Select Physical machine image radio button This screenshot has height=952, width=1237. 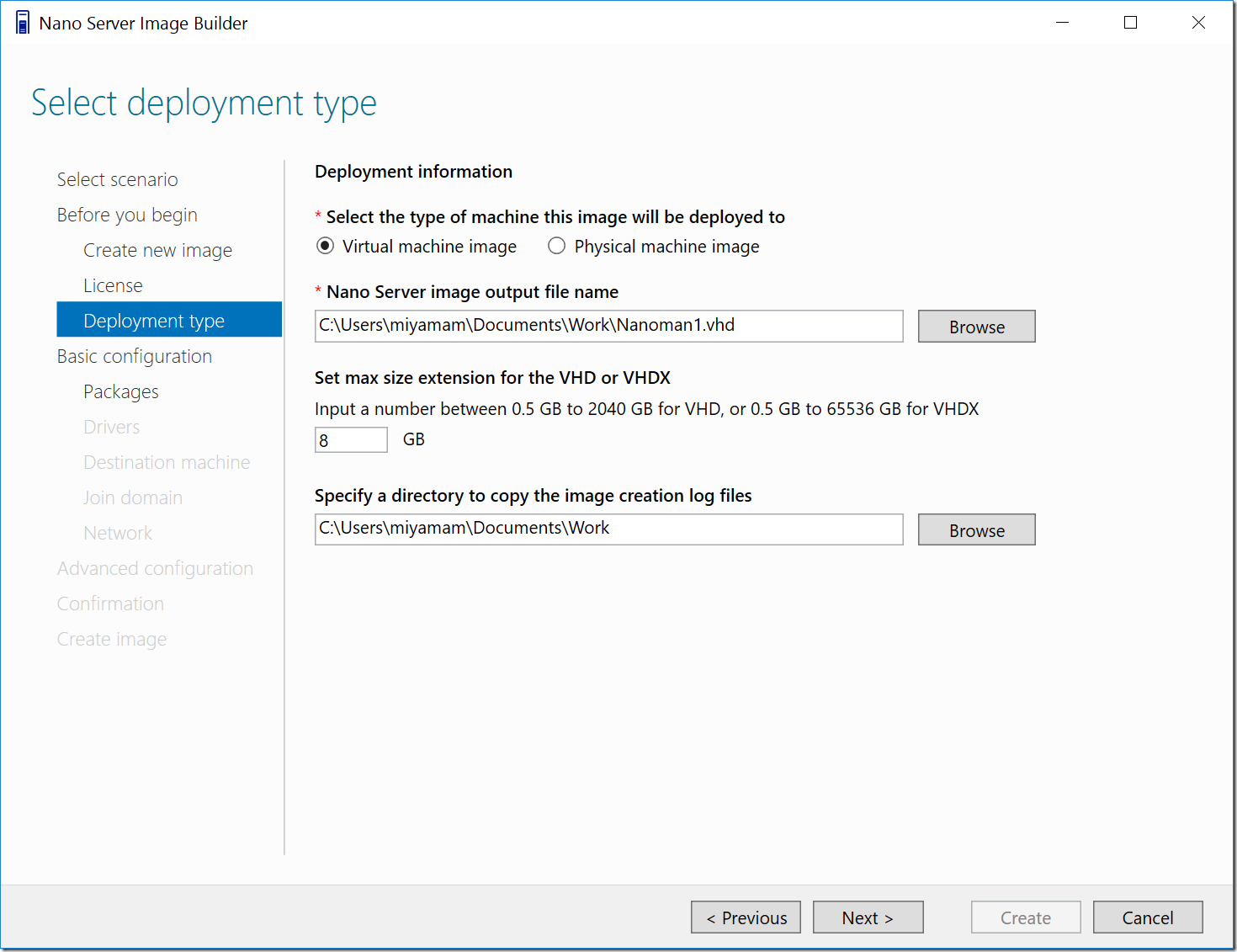(556, 246)
